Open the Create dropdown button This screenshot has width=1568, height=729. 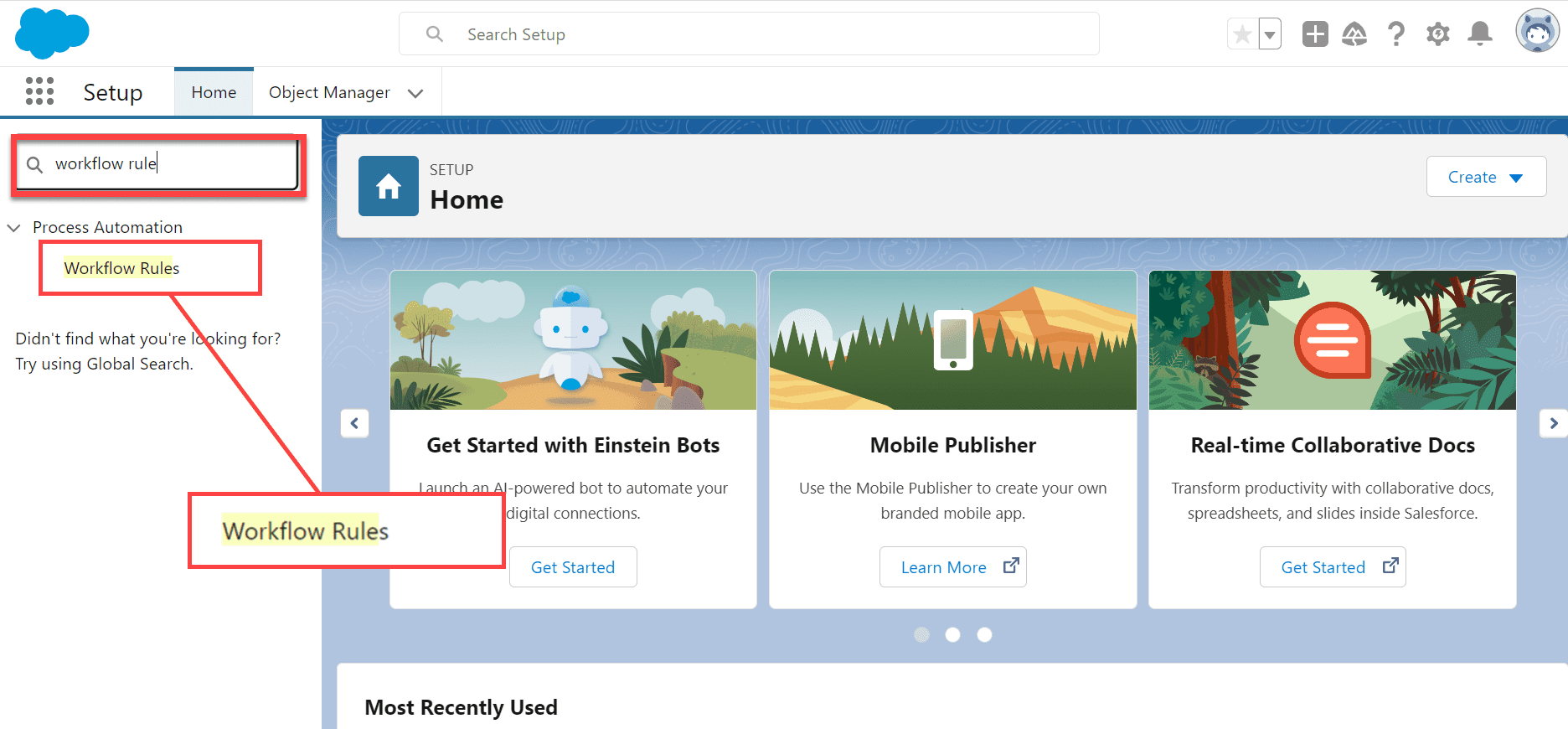(1486, 177)
